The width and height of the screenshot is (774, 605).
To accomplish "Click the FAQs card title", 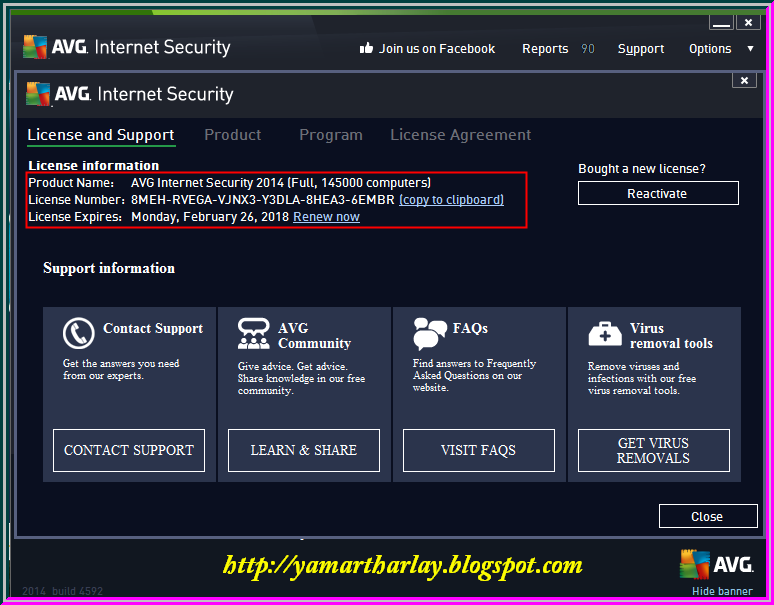I will [x=470, y=328].
